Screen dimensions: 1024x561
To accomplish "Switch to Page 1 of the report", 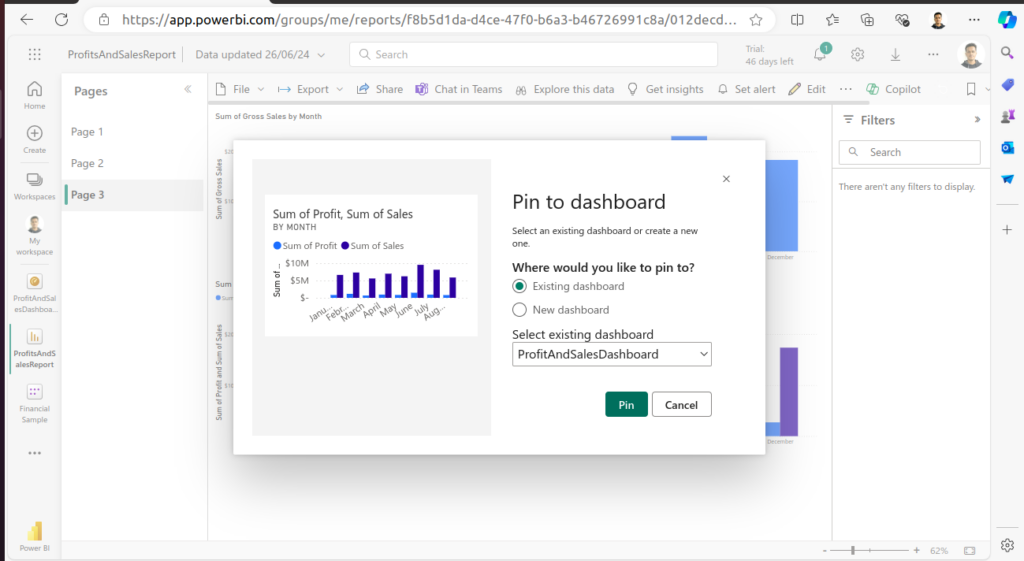I will [x=87, y=132].
